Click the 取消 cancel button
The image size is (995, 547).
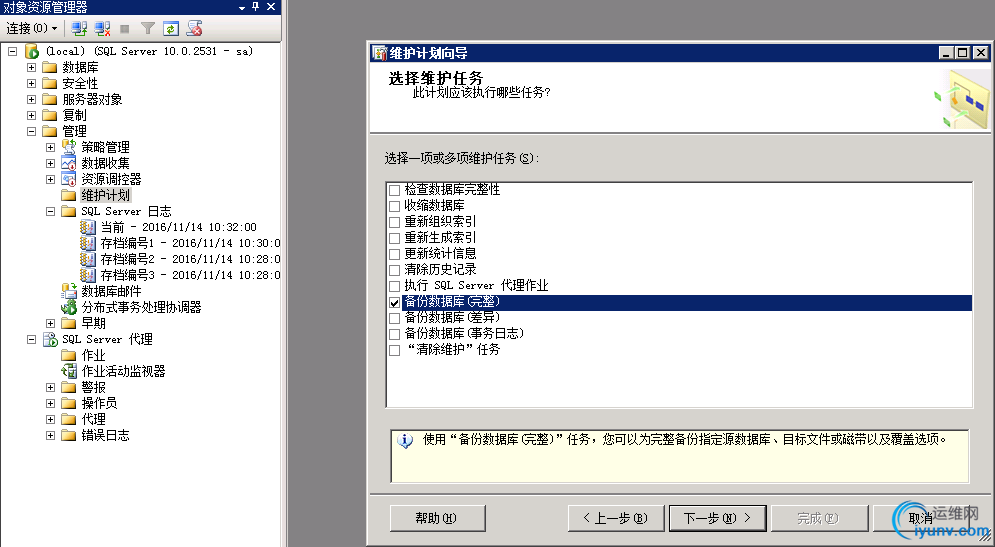coord(921,518)
